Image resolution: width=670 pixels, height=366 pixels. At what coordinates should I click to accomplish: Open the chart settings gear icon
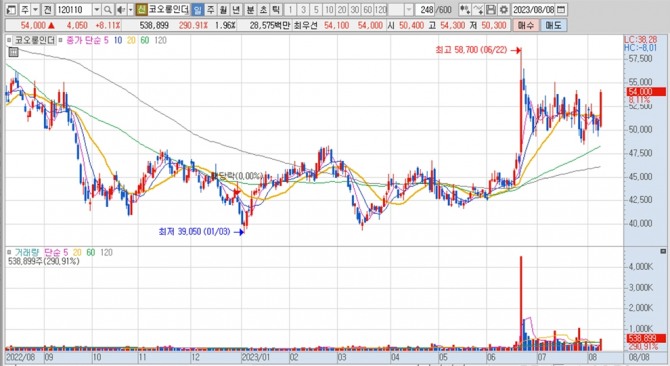tap(504, 9)
